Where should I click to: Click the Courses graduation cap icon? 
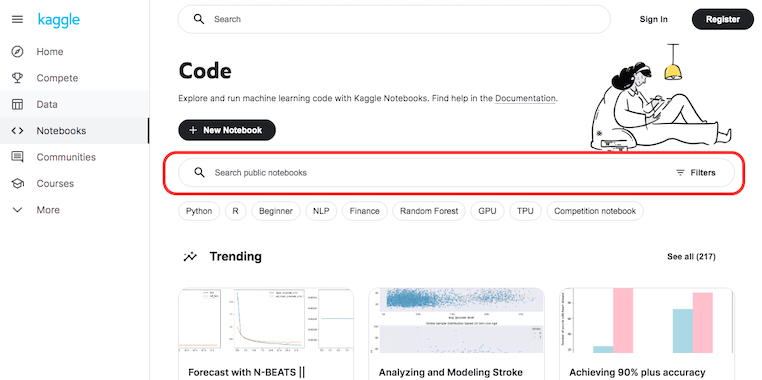pos(17,184)
